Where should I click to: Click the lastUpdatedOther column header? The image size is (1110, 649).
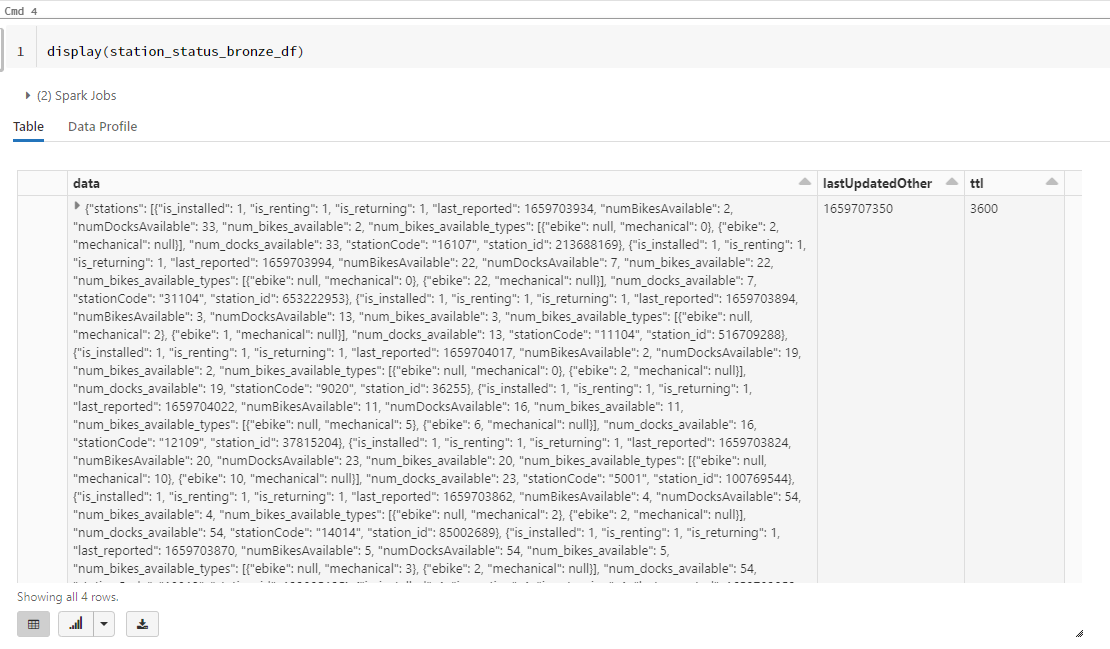[877, 183]
